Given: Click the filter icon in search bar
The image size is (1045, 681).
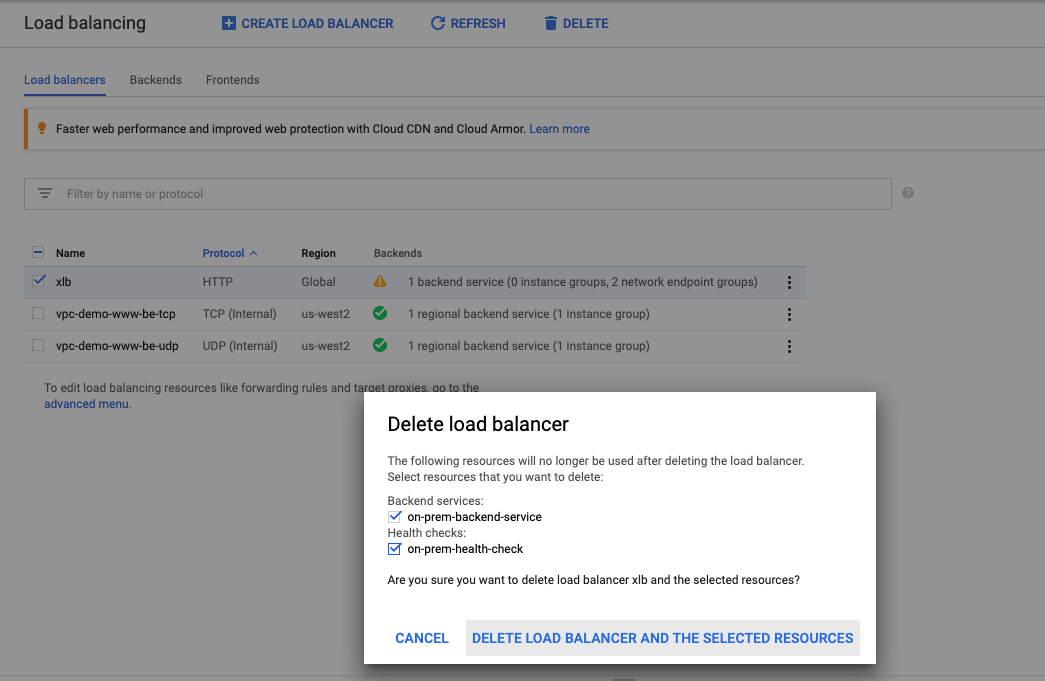Looking at the screenshot, I should [45, 193].
